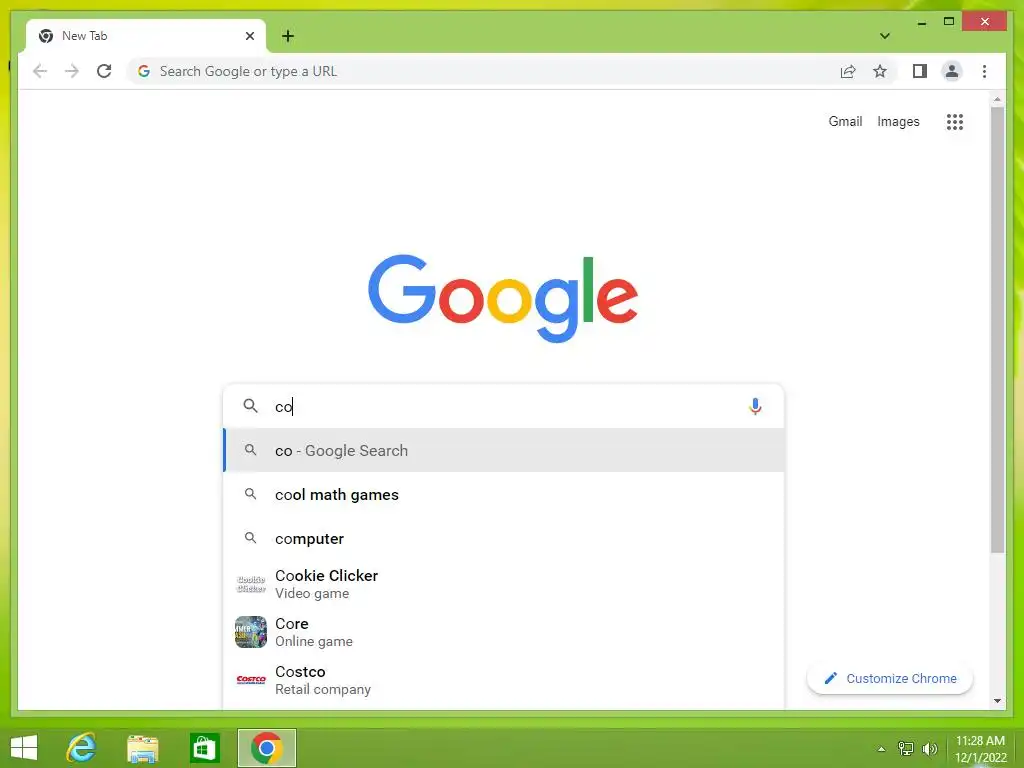Click the Customize Chrome button

890,679
